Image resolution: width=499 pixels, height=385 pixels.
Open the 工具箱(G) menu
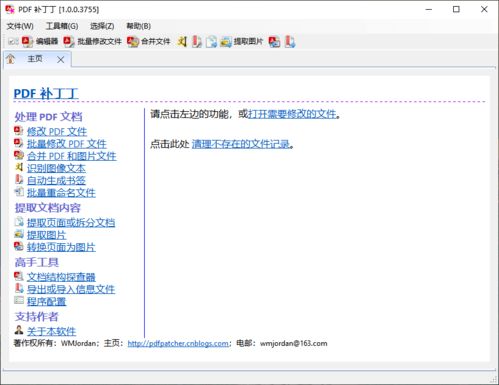click(x=62, y=26)
